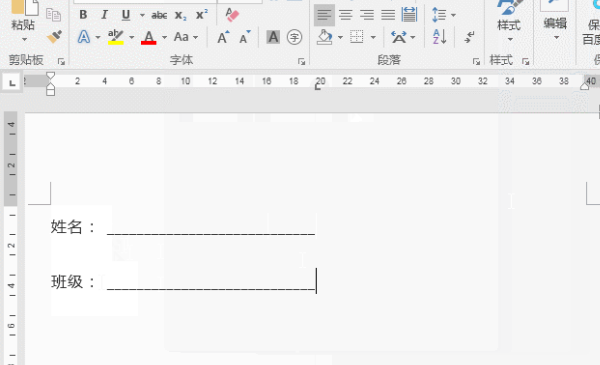Open the 字体 font dialog launcher

[302, 61]
